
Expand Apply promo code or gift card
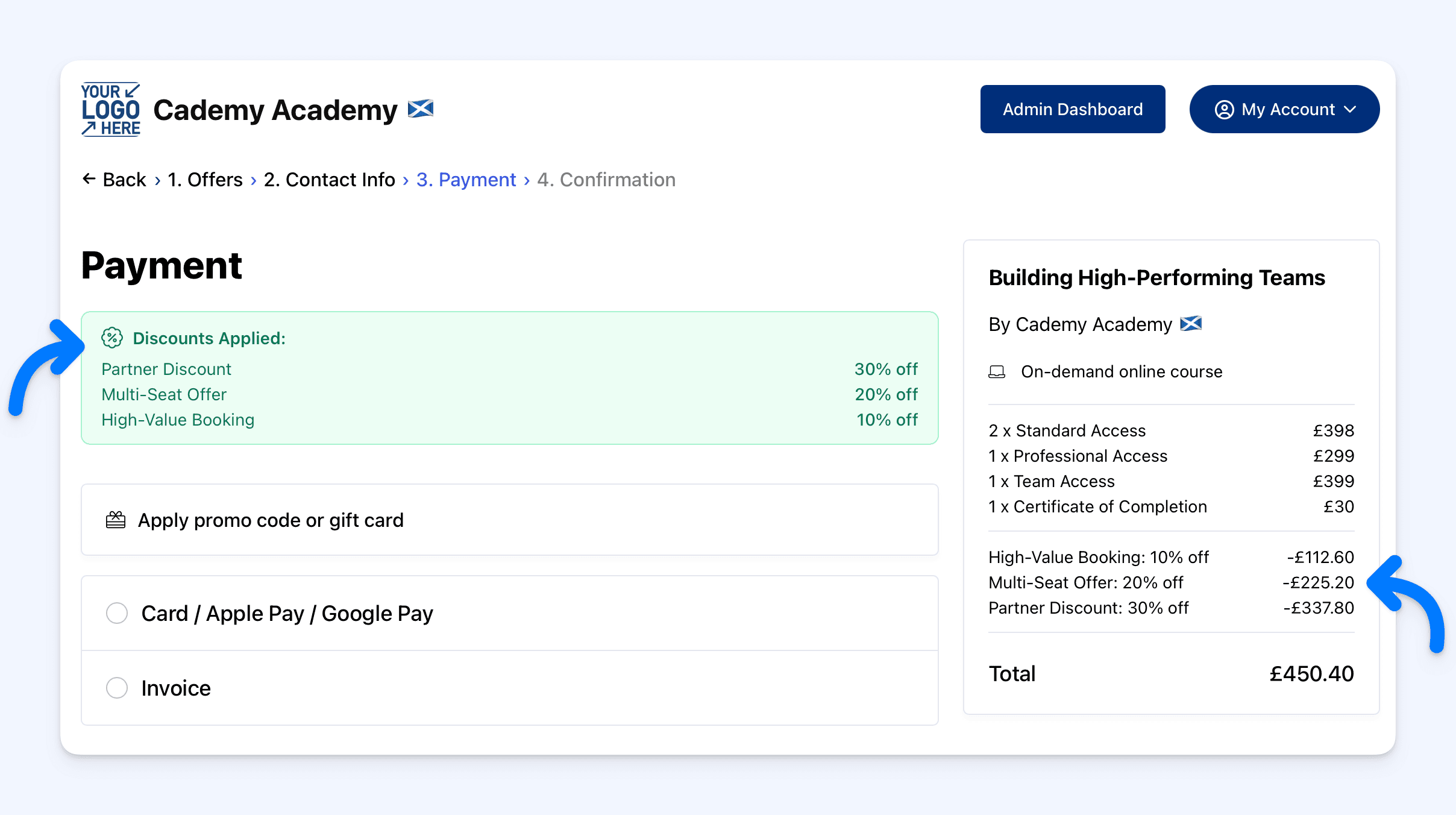(270, 520)
